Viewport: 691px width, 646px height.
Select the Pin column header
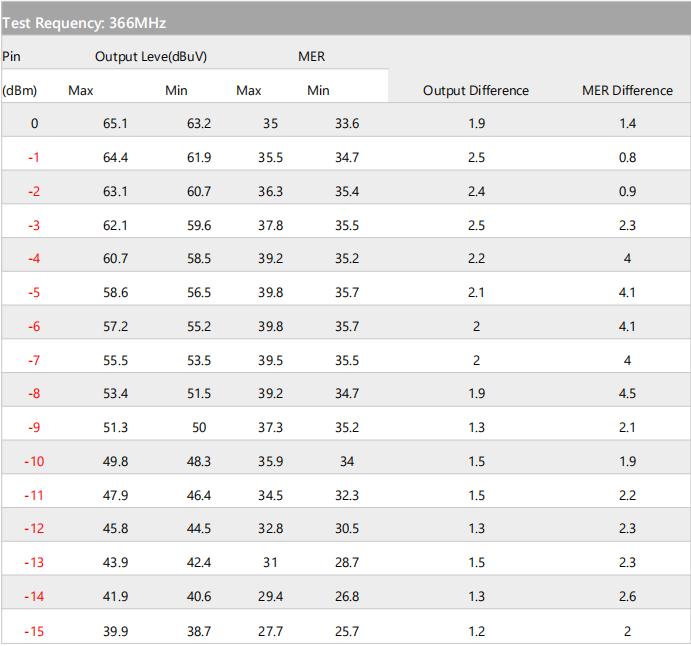click(x=11, y=57)
